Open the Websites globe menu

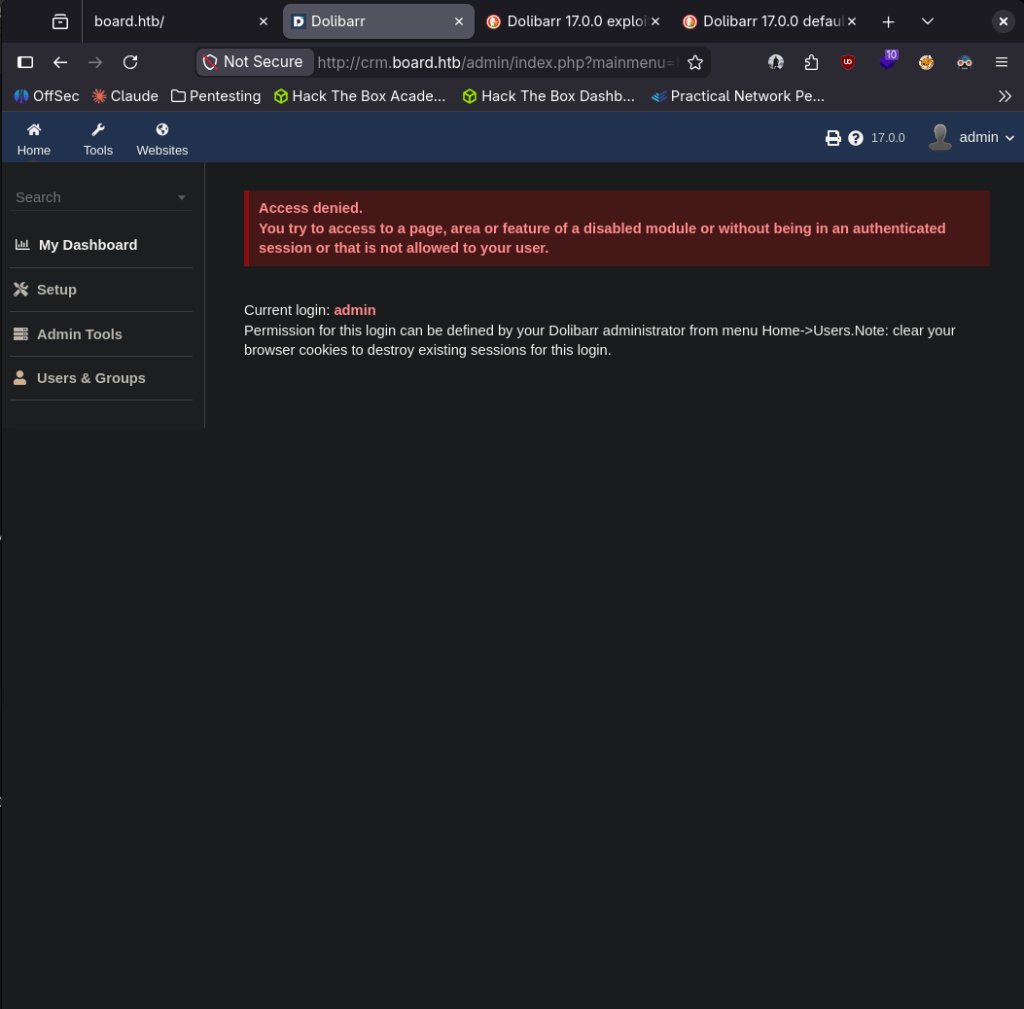point(162,130)
